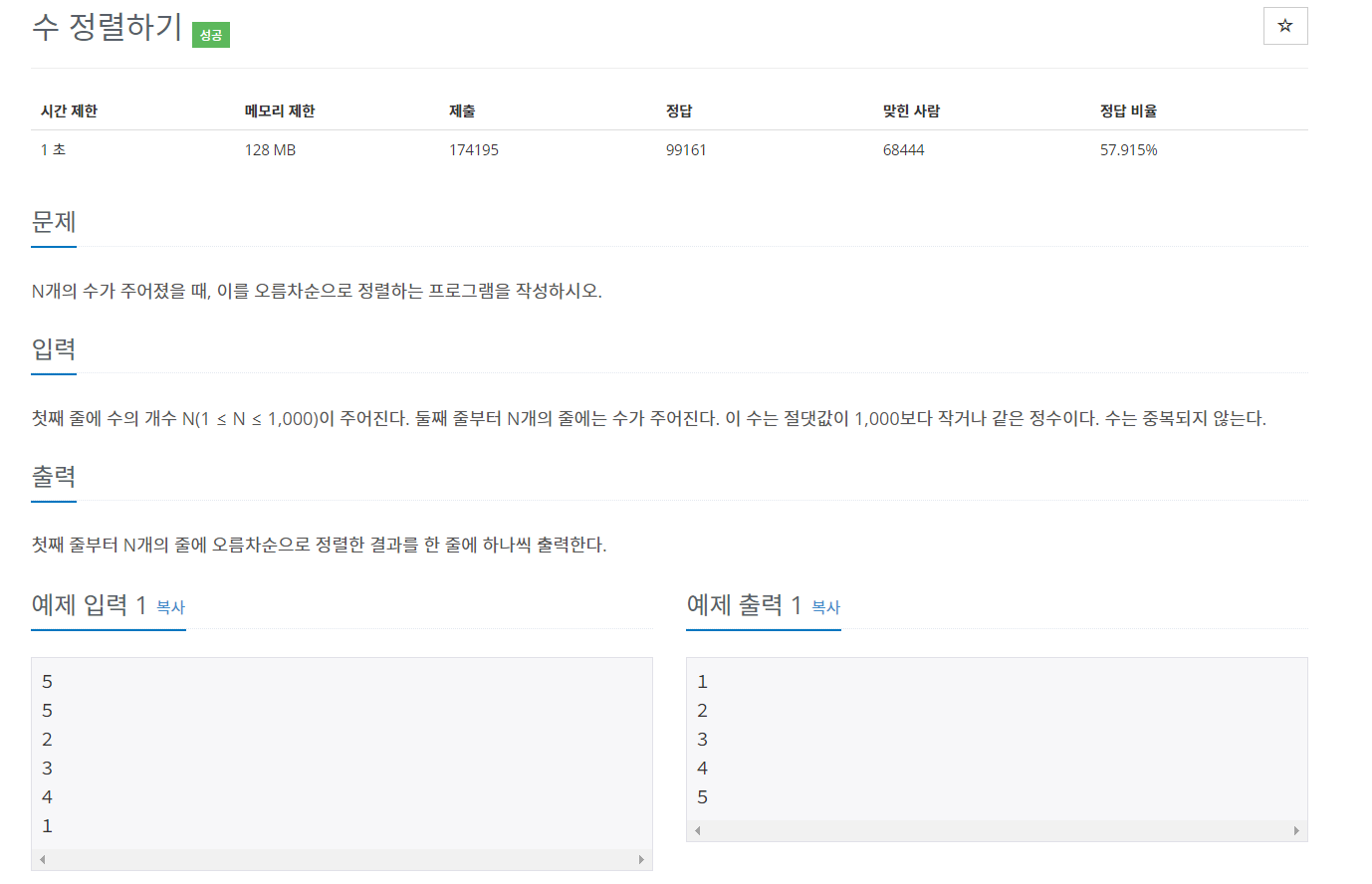
Task: Click the green 성공 badge
Action: (x=211, y=35)
